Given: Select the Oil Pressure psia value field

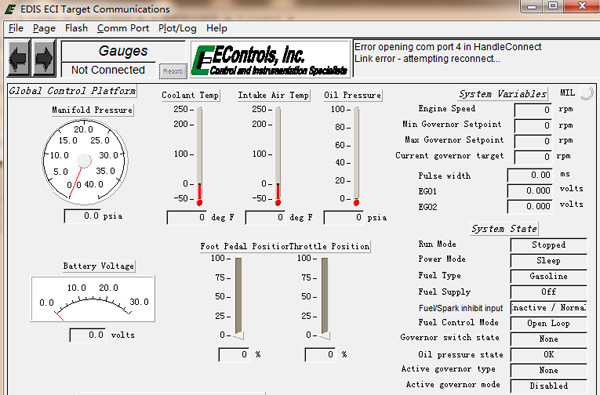Looking at the screenshot, I should click(x=343, y=217).
